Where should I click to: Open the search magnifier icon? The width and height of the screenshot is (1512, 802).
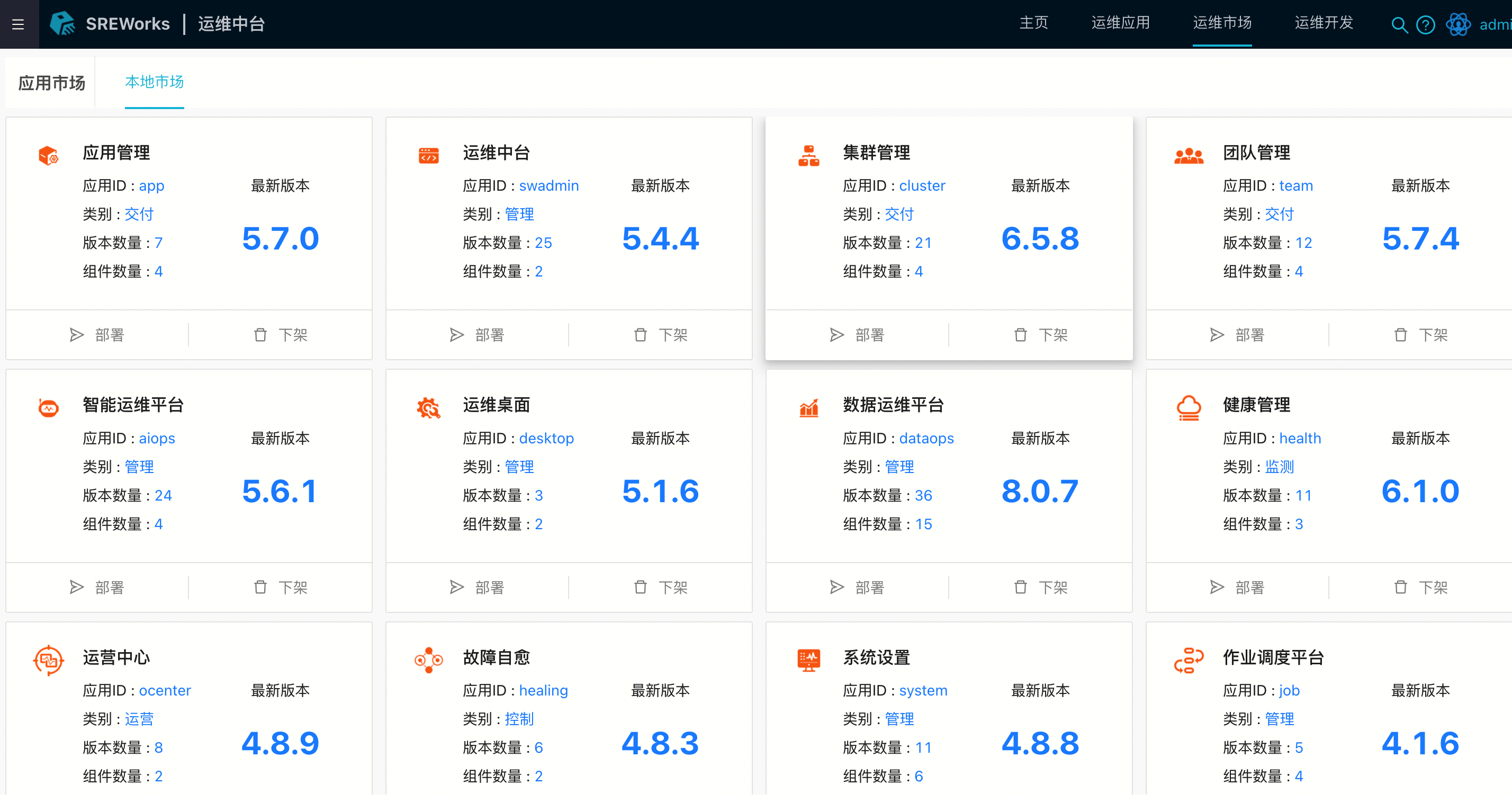(1399, 25)
